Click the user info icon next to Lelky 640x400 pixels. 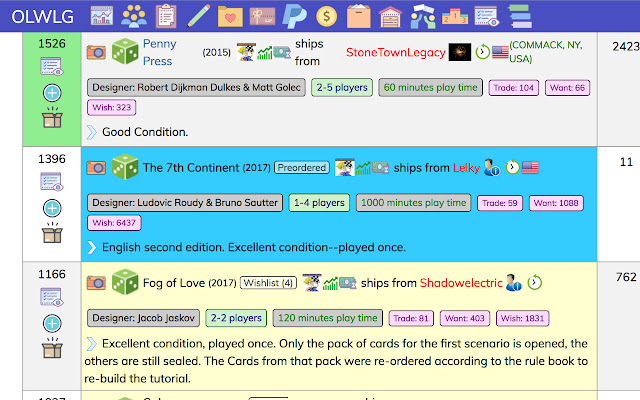(x=492, y=168)
